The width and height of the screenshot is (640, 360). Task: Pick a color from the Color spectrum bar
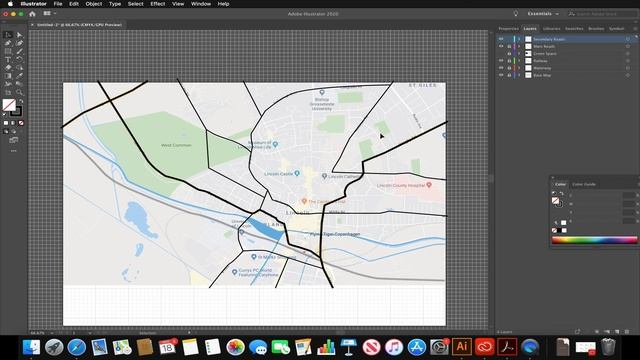click(594, 240)
